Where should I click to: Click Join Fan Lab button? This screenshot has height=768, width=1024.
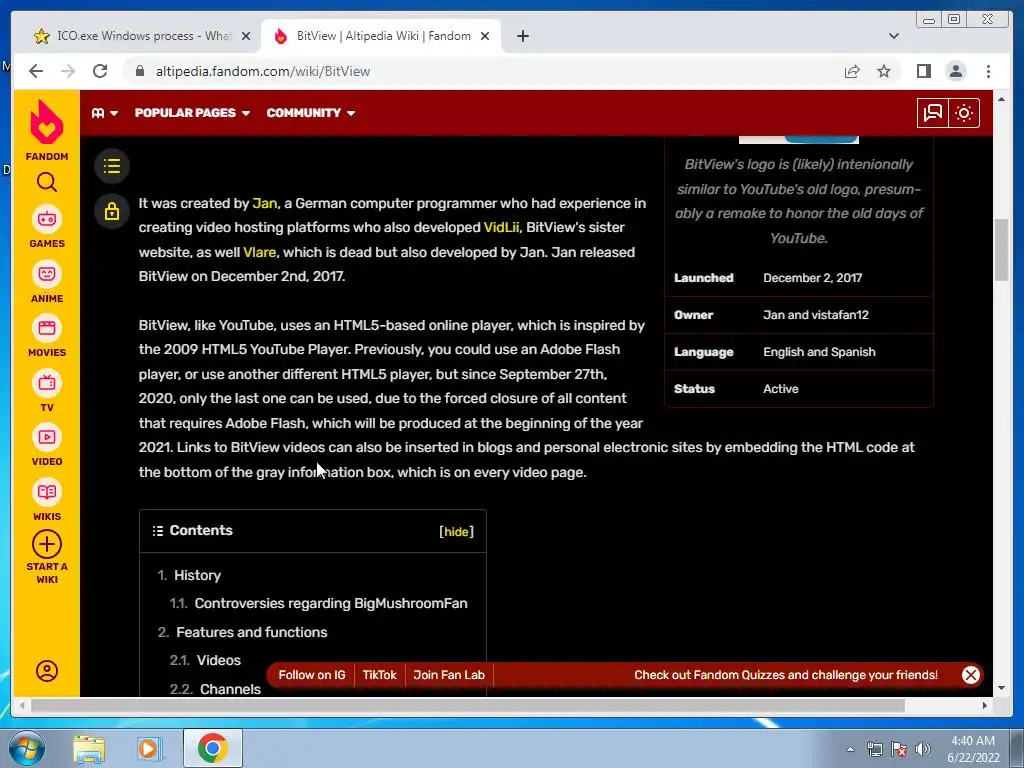click(x=449, y=675)
